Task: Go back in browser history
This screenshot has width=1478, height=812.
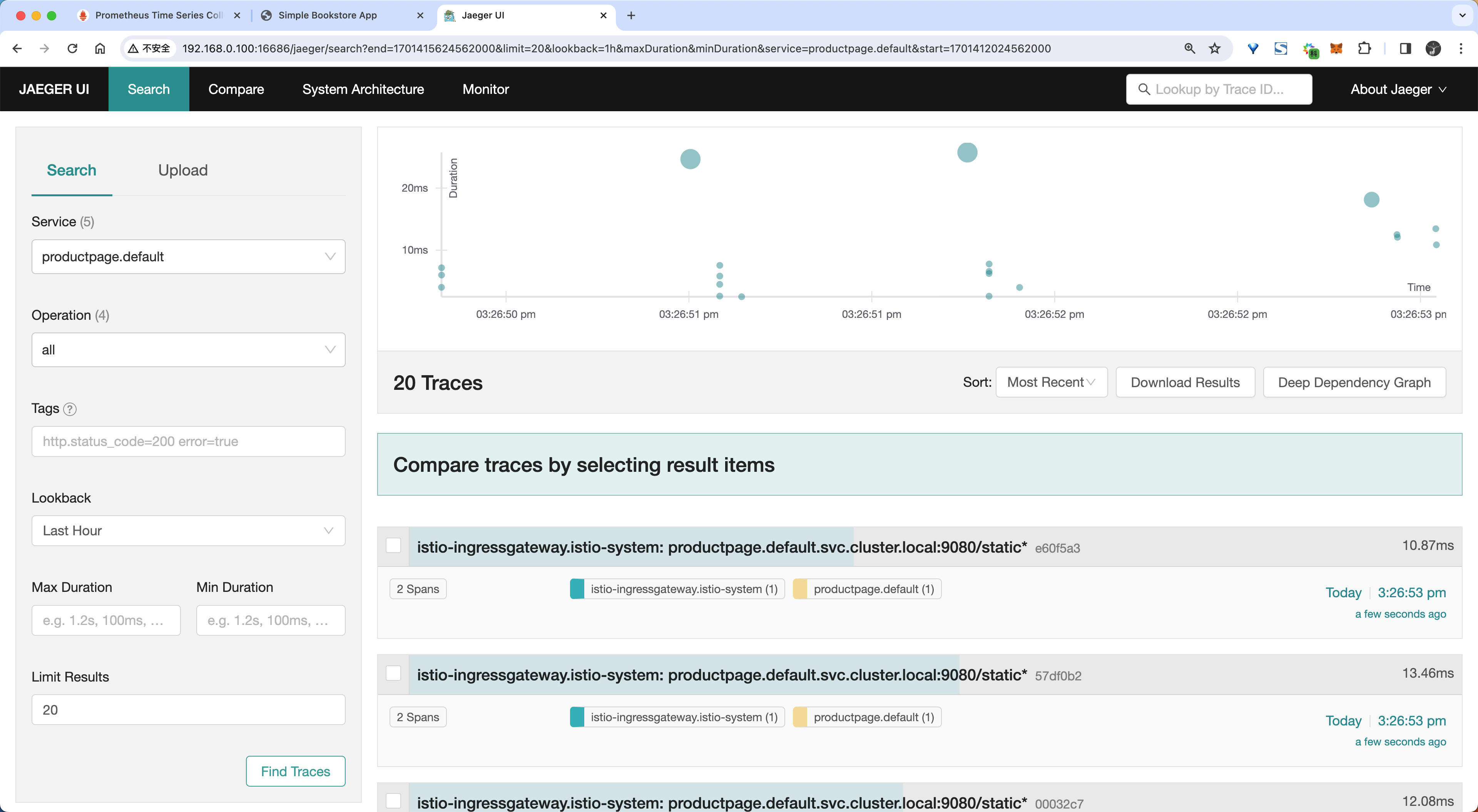Action: coord(17,49)
